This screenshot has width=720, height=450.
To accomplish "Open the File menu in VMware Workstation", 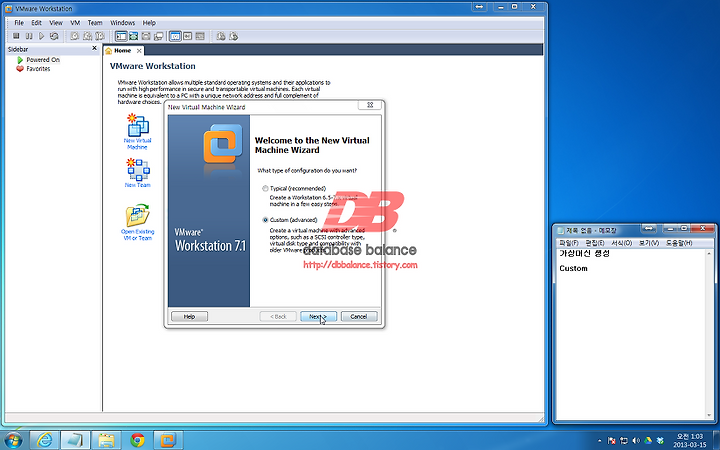I will click(x=19, y=22).
